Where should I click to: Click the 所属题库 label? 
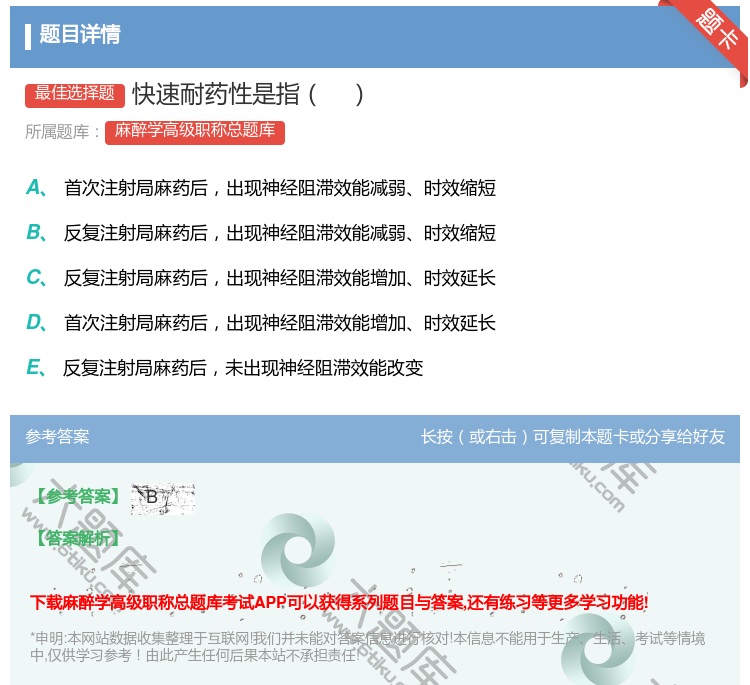tap(62, 132)
